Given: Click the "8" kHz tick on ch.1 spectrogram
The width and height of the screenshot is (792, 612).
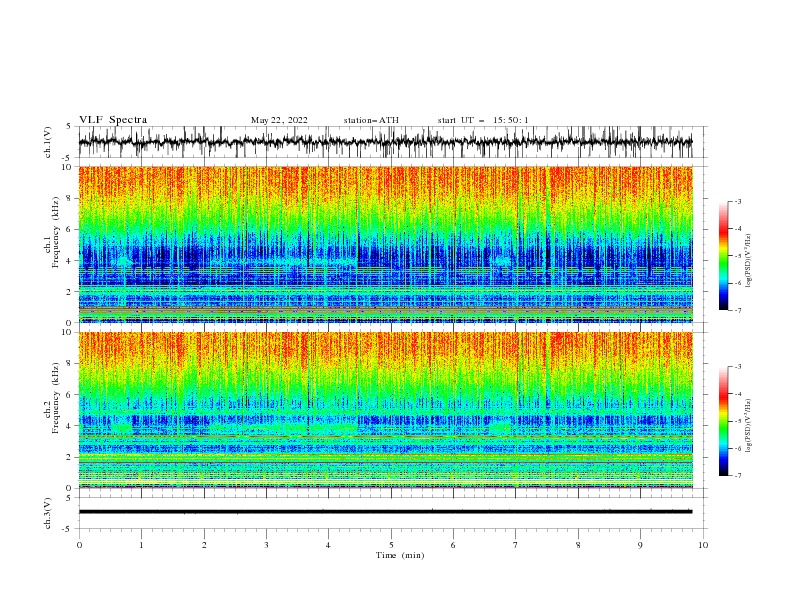Looking at the screenshot, I should coord(69,198).
